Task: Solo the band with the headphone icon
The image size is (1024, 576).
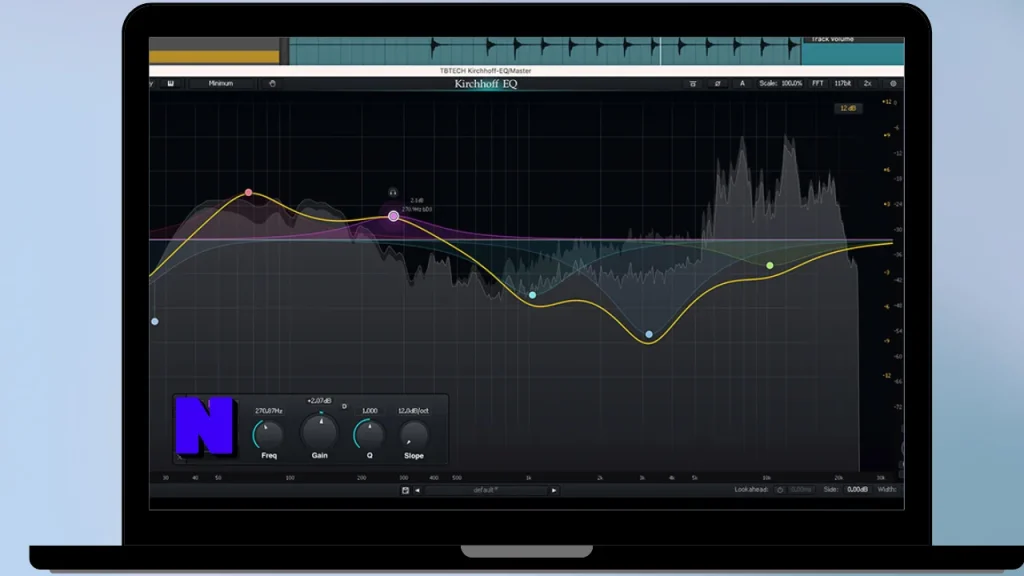Action: click(x=392, y=193)
